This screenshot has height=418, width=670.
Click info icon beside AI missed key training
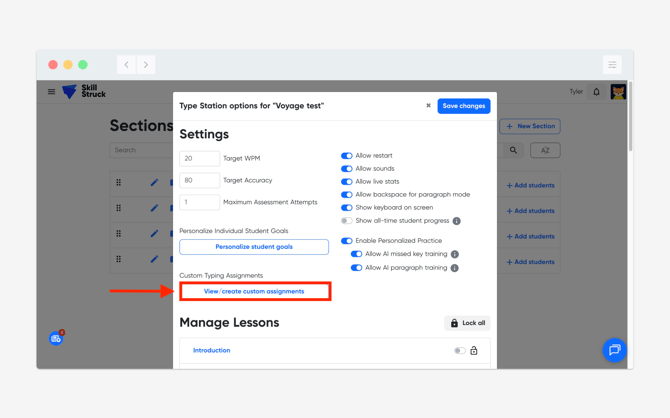point(455,254)
